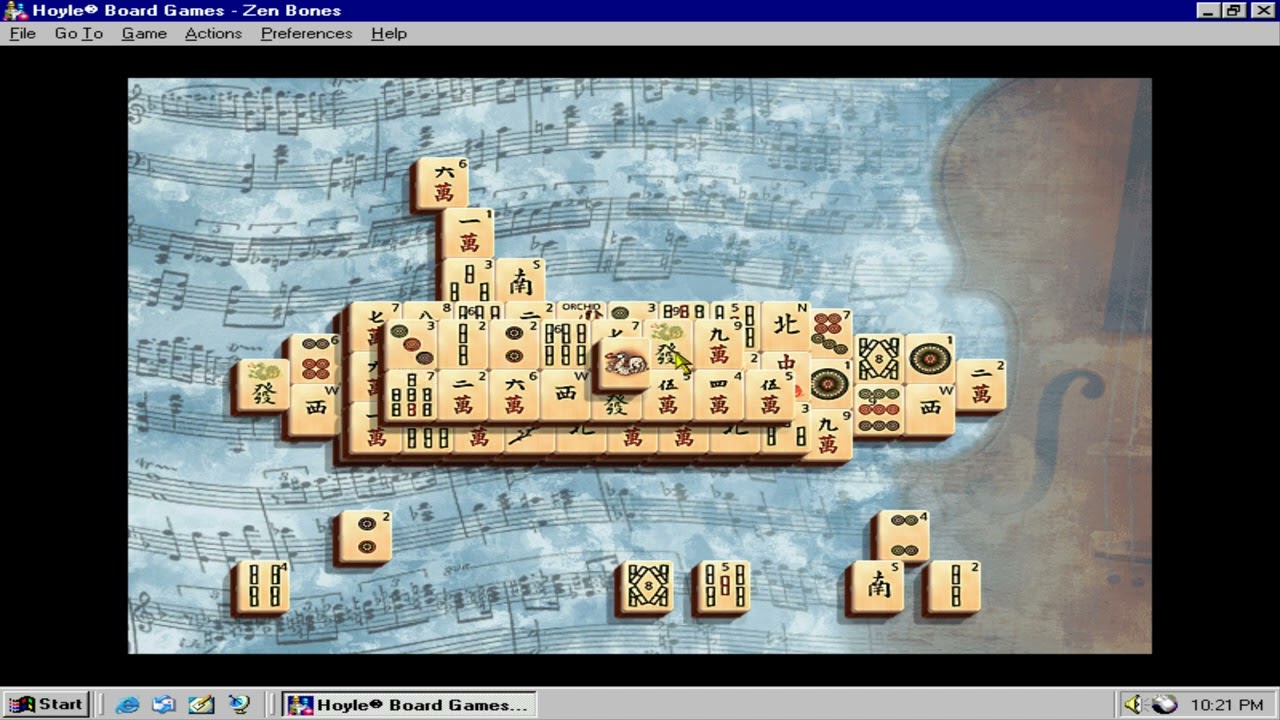
Task: Select the 6 bamboo tile on the top layer
Action: click(565, 344)
